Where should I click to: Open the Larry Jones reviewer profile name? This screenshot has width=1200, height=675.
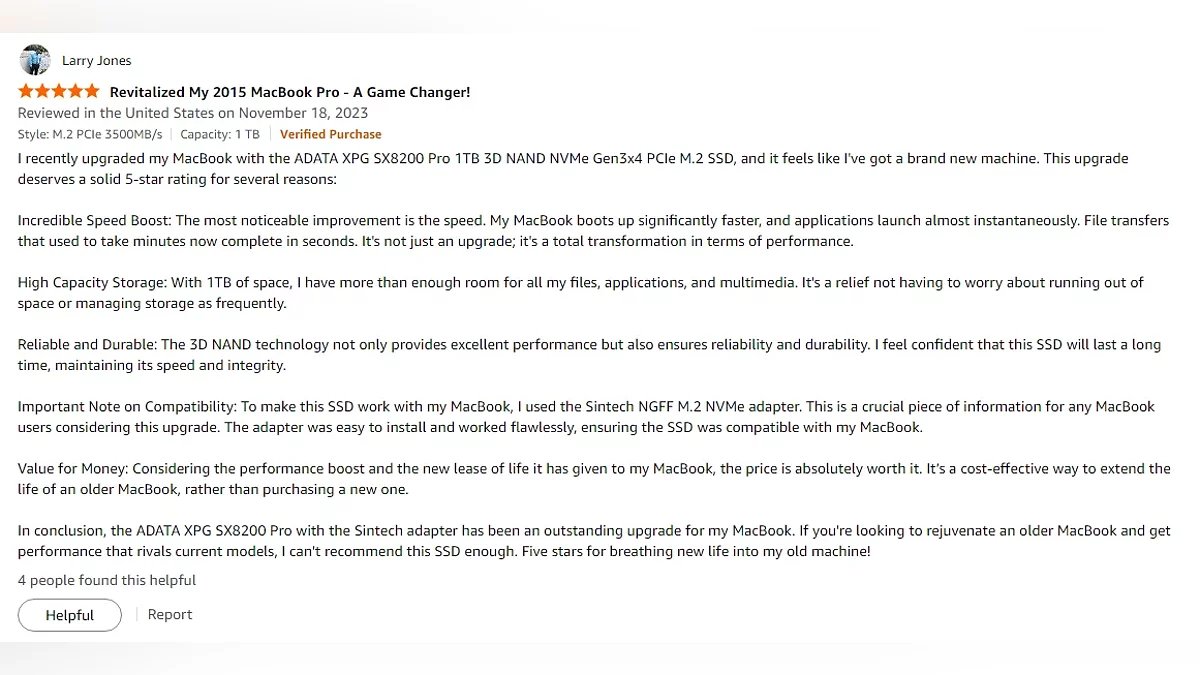pyautogui.click(x=96, y=61)
